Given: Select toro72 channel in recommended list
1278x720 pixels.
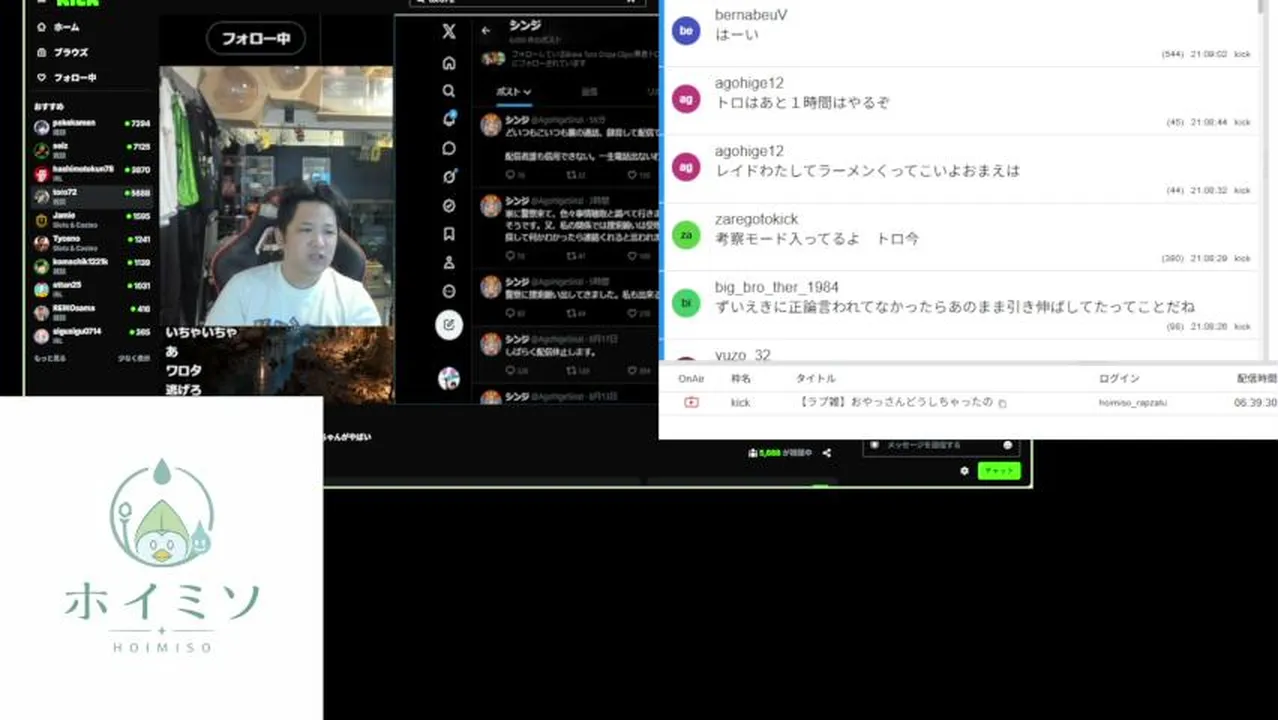Looking at the screenshot, I should (x=92, y=196).
